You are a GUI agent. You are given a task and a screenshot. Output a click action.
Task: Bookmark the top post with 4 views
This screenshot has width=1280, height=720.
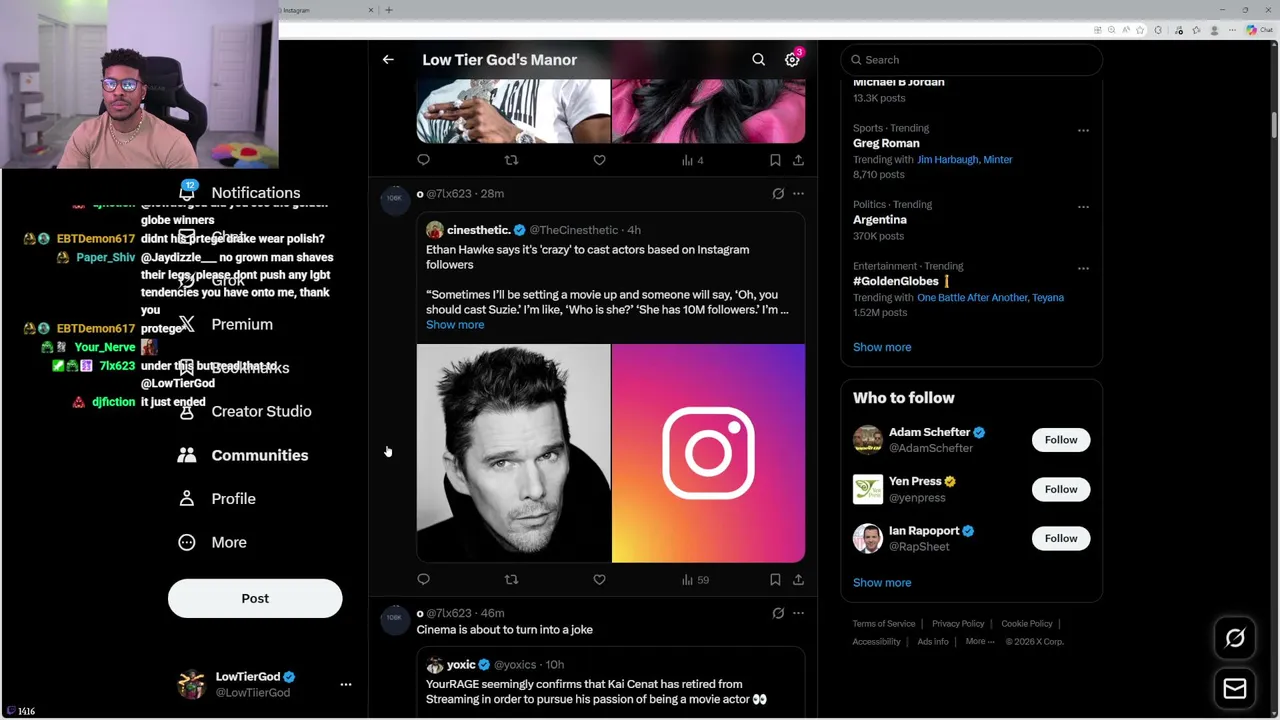coord(775,160)
